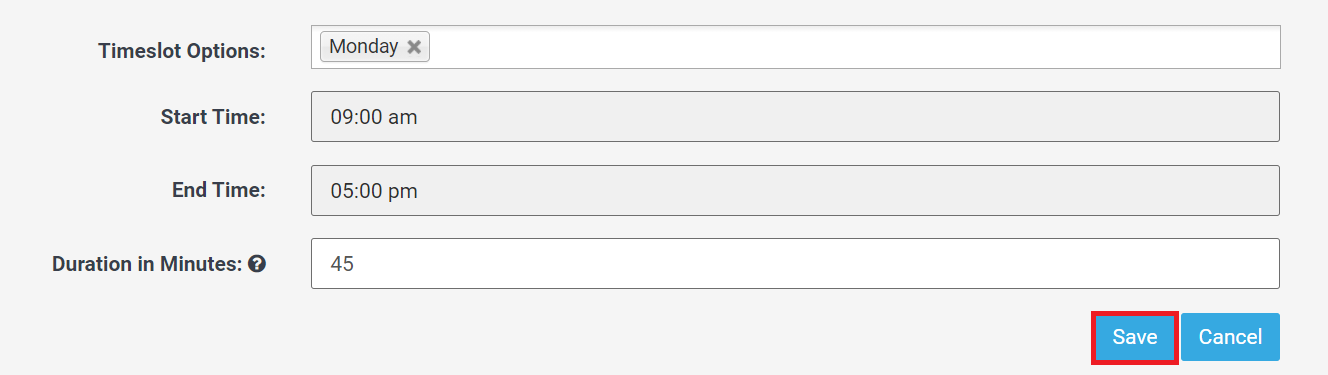Screen dimensions: 1328x375
Task: Open the Timeslot Options multi-select box
Action: [x=795, y=47]
